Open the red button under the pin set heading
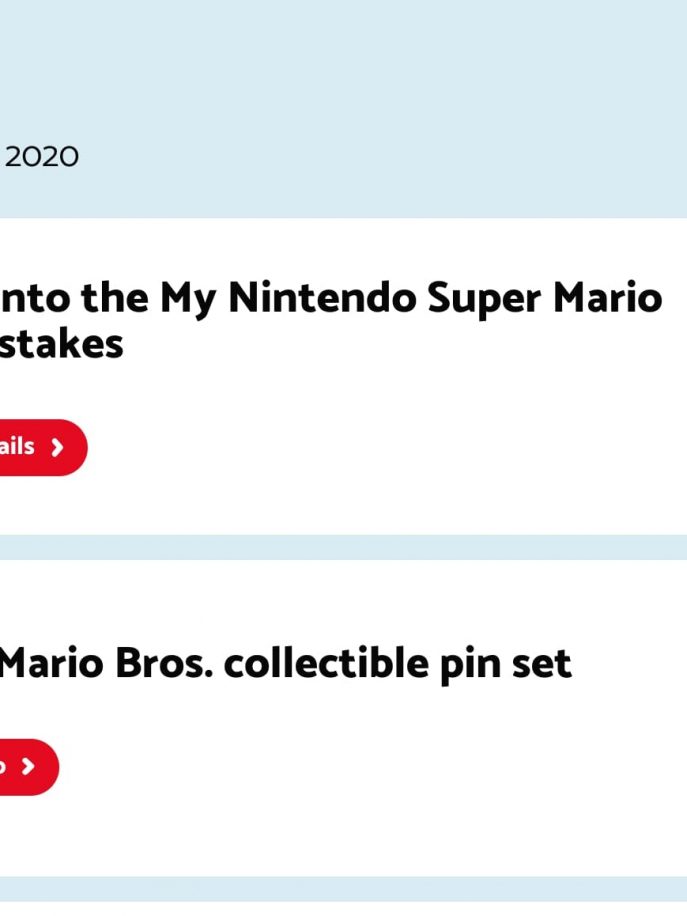 coord(29,766)
